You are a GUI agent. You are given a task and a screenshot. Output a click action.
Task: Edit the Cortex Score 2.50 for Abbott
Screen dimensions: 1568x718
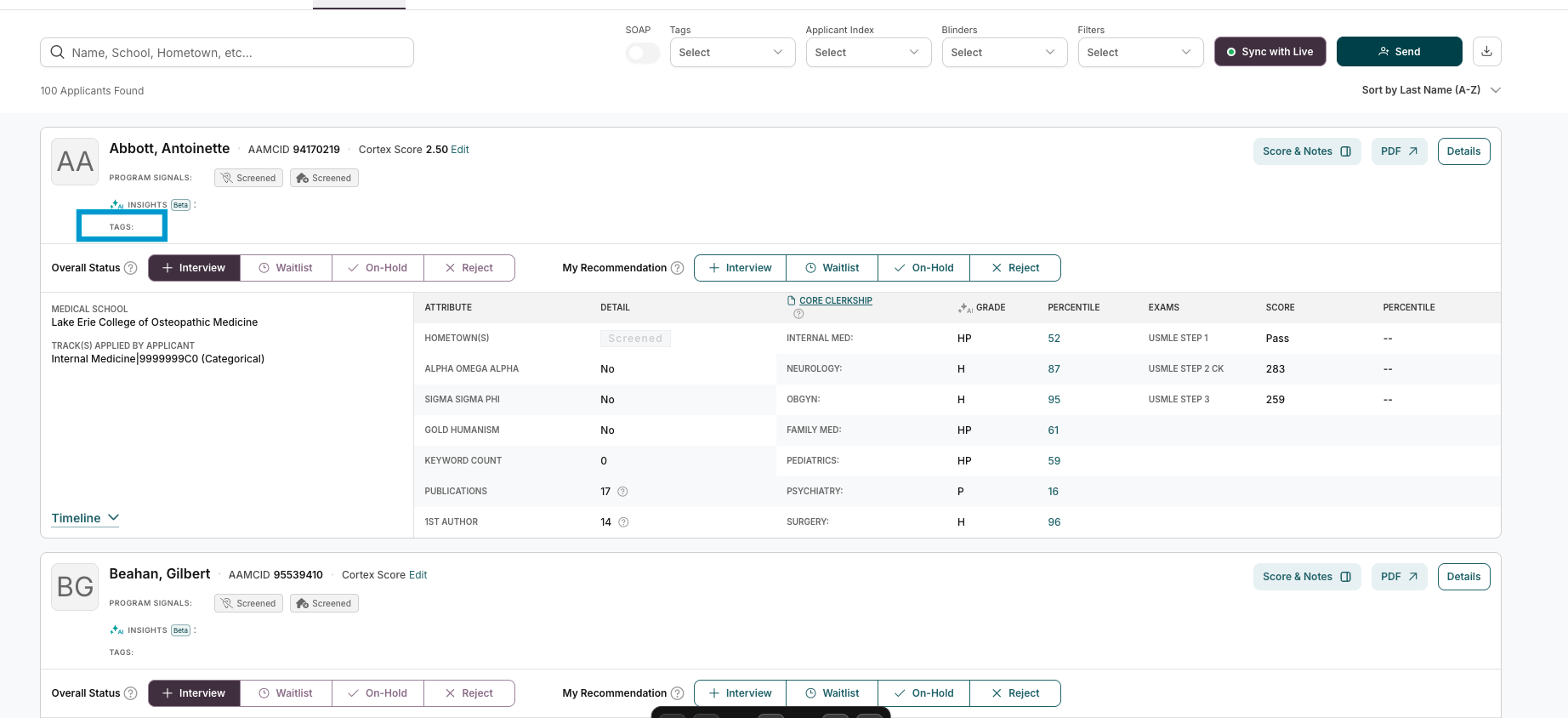(x=460, y=150)
